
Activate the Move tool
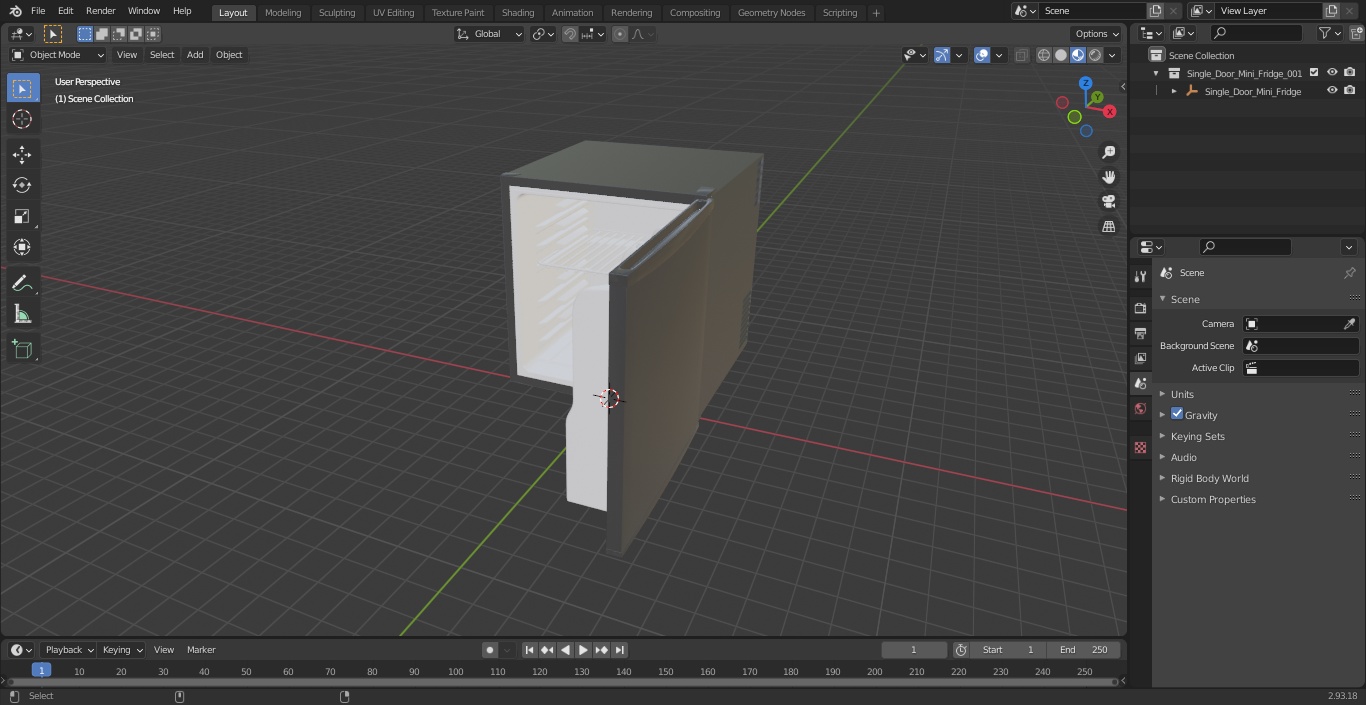coord(22,154)
